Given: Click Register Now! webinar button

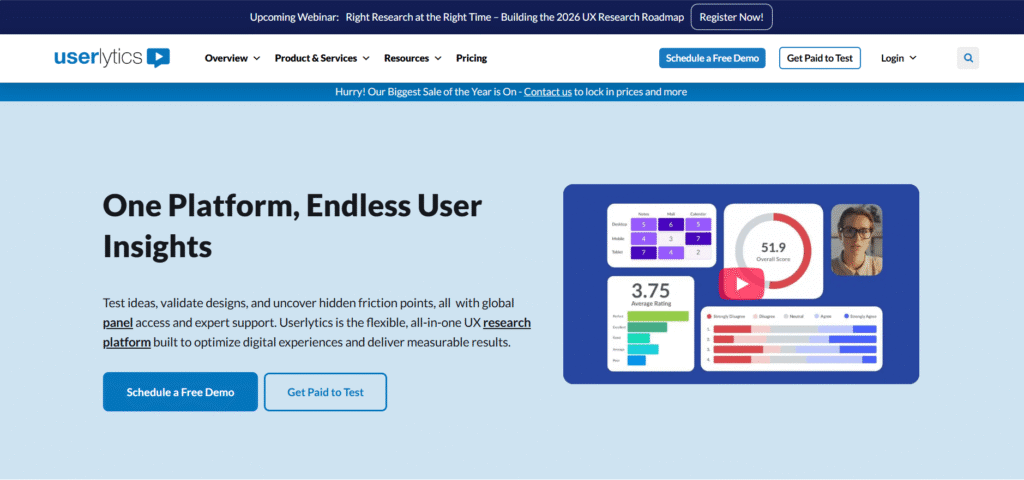Looking at the screenshot, I should coord(731,17).
